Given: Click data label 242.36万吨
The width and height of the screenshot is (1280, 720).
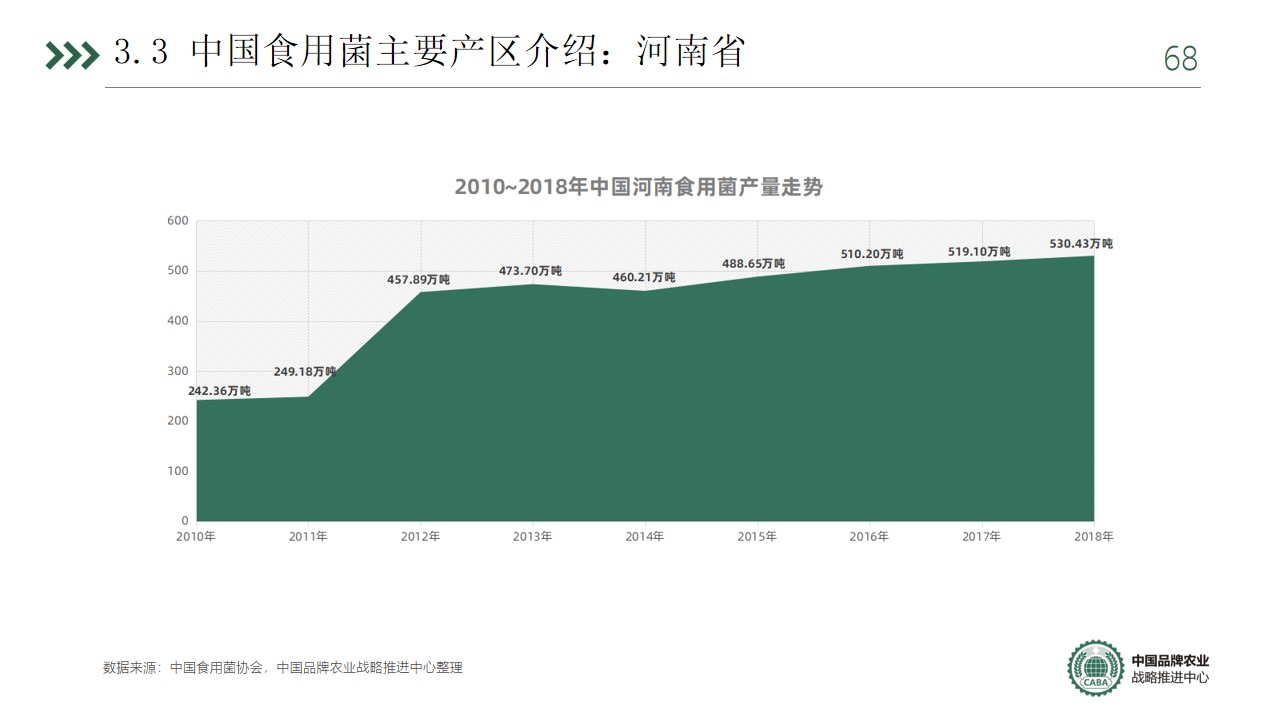Looking at the screenshot, I should point(219,390).
